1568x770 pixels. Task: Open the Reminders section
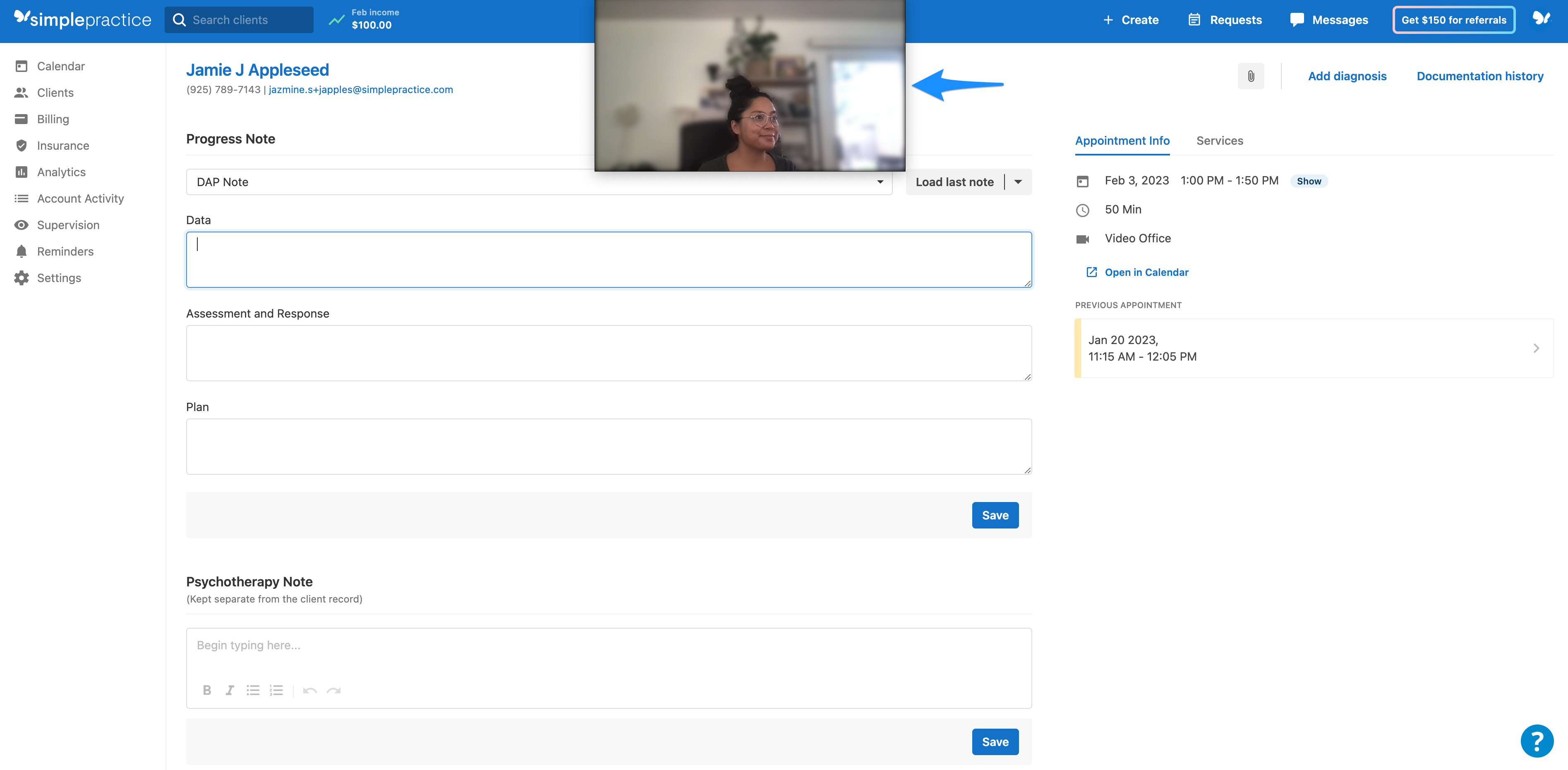[x=65, y=251]
